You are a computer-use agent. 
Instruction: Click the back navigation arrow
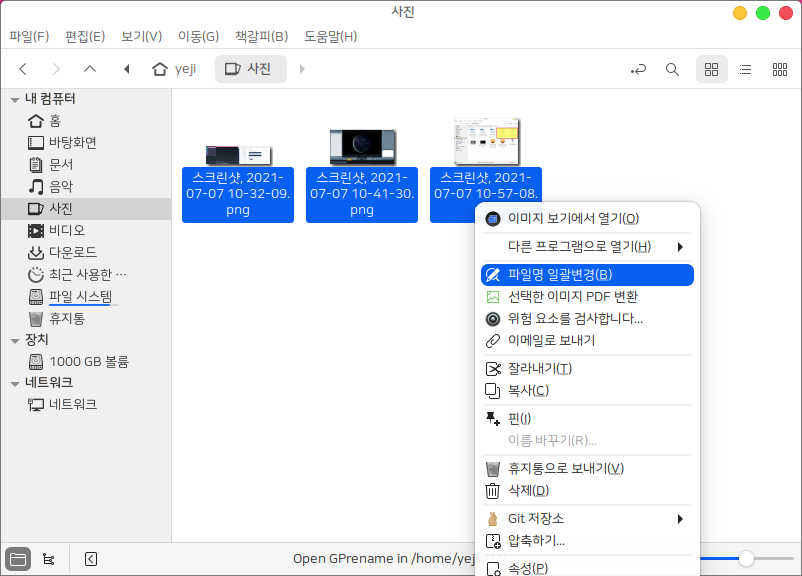[x=23, y=69]
